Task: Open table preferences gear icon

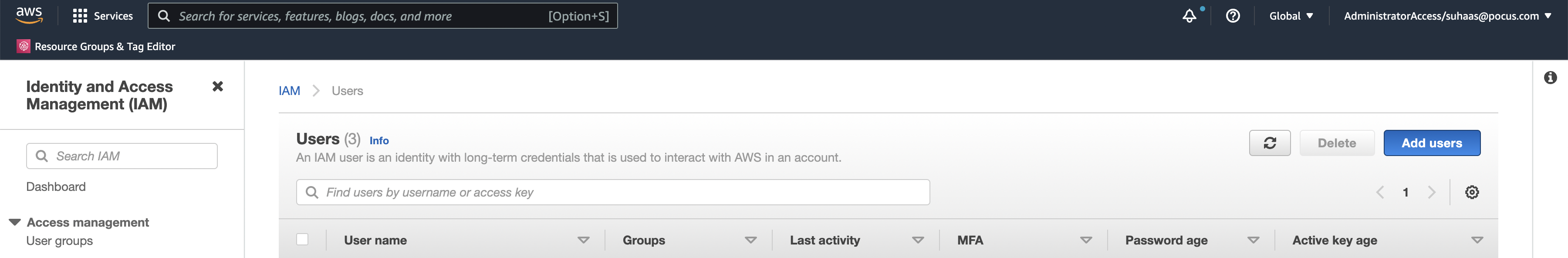Action: click(x=1471, y=192)
